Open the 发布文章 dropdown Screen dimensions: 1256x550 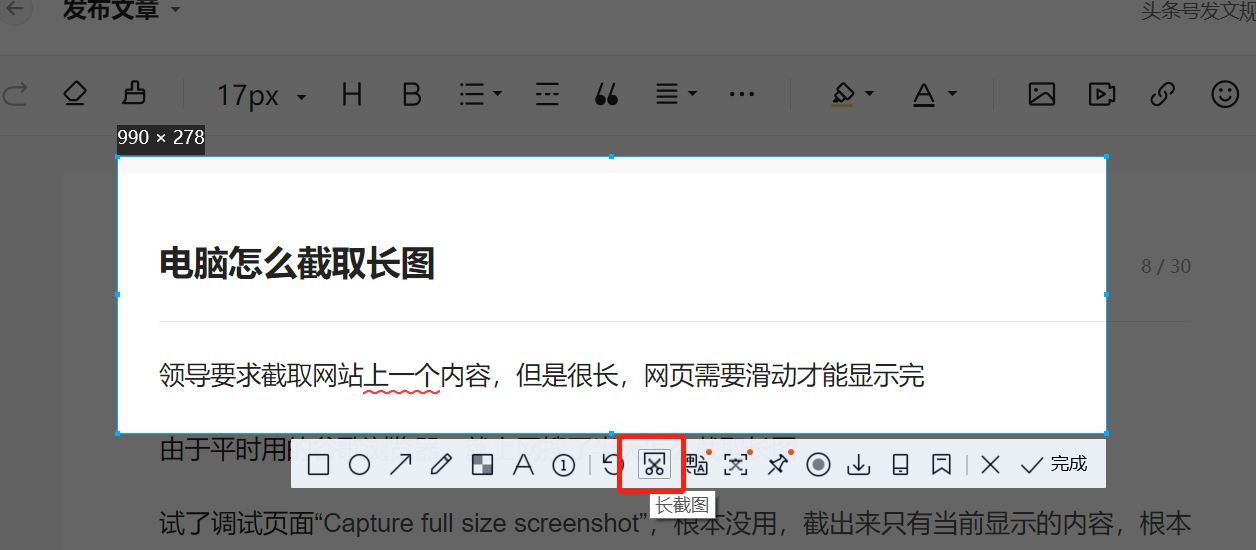click(x=122, y=10)
